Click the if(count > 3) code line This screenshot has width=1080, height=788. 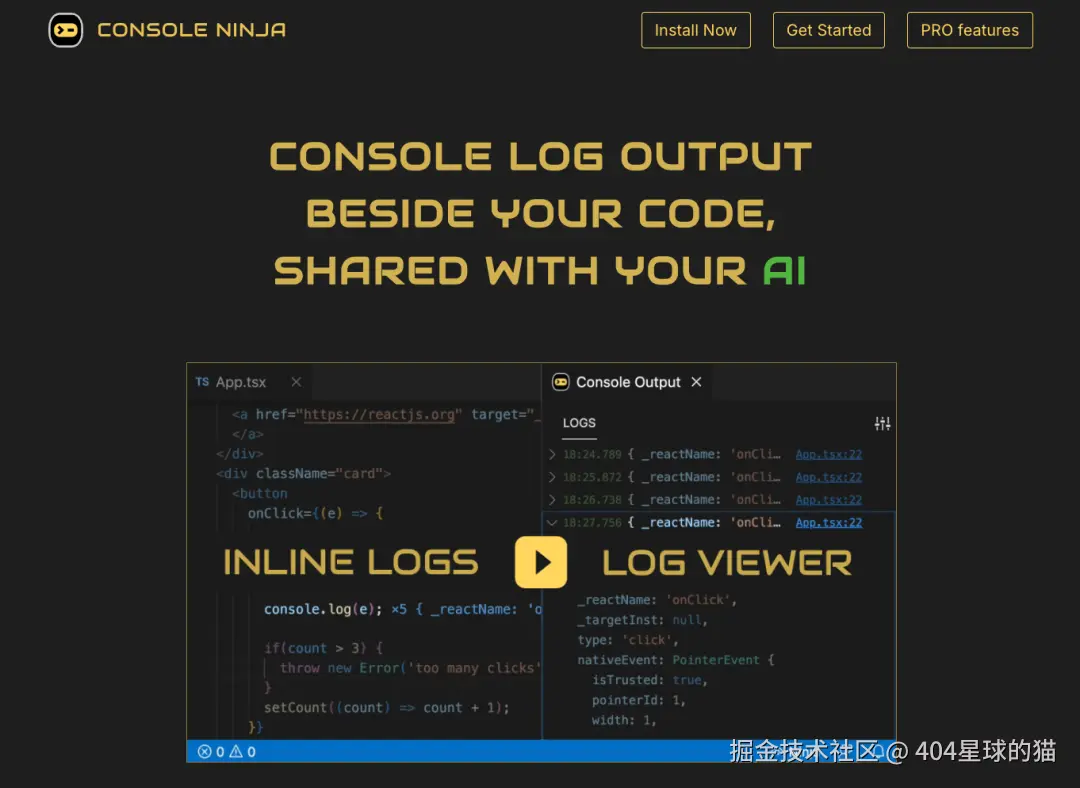(323, 648)
